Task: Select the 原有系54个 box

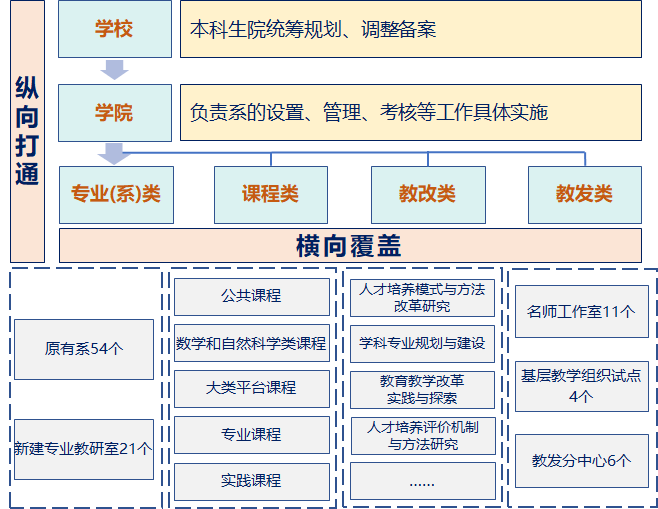Action: point(84,349)
